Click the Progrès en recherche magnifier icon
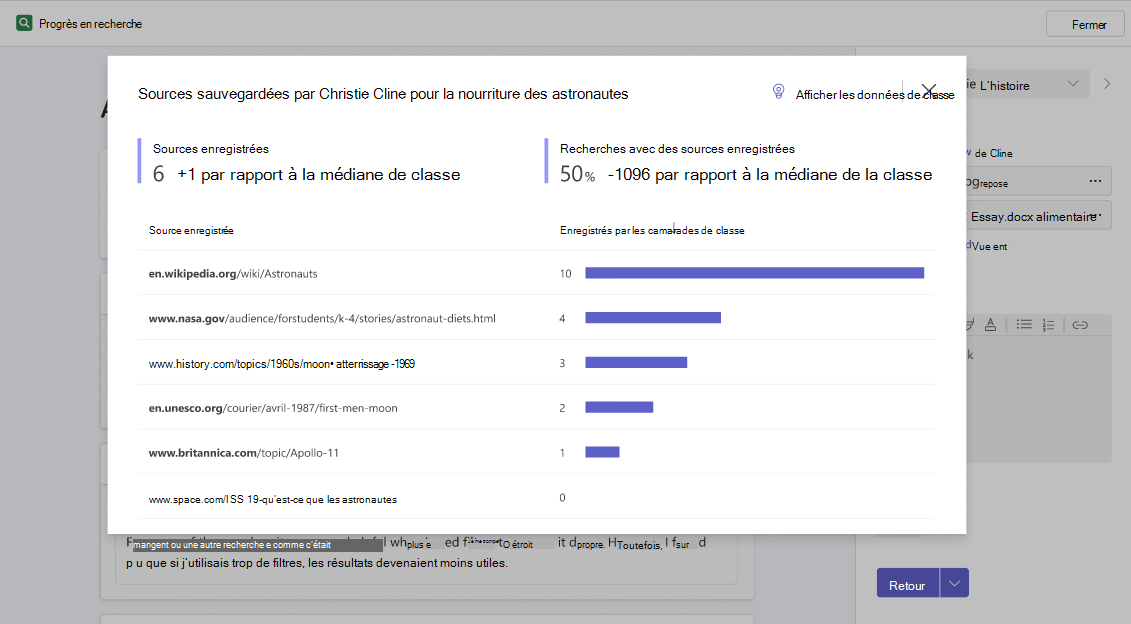1131x624 pixels. coord(25,23)
